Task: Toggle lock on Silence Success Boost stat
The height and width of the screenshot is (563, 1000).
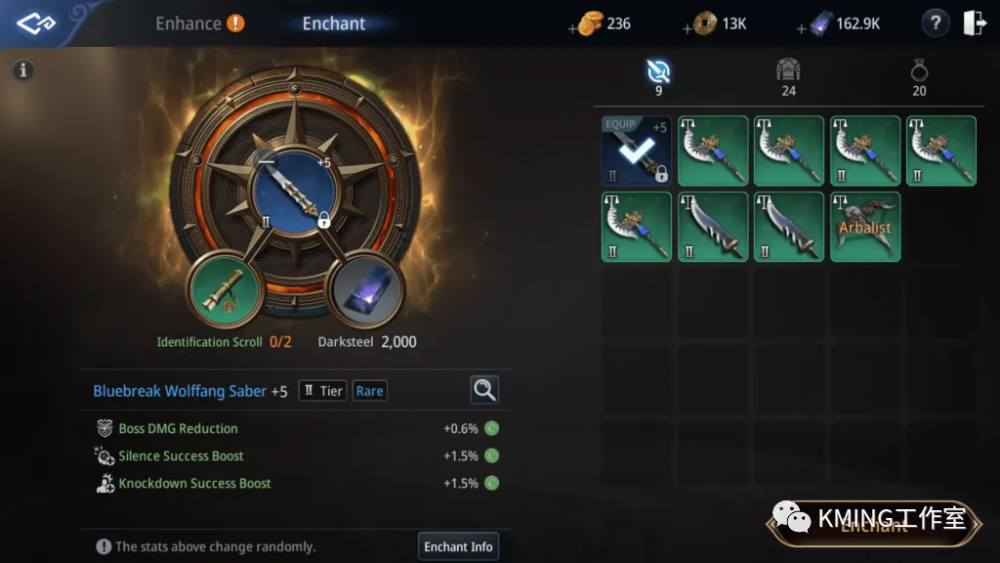Action: click(491, 456)
